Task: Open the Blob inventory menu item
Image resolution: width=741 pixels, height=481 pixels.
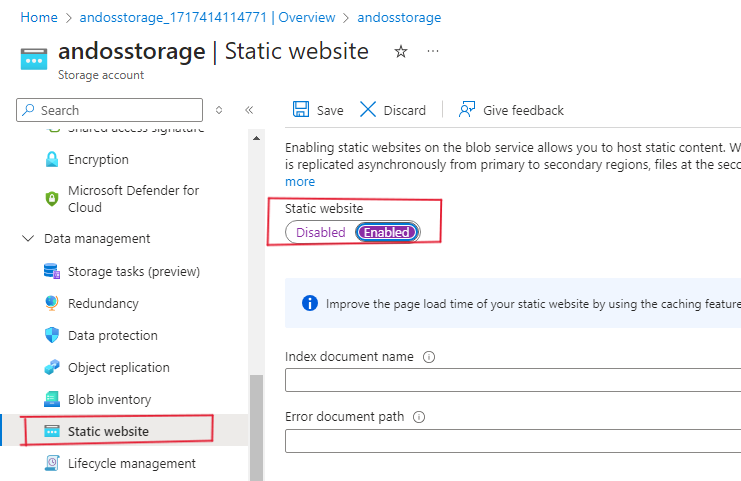Action: (109, 400)
